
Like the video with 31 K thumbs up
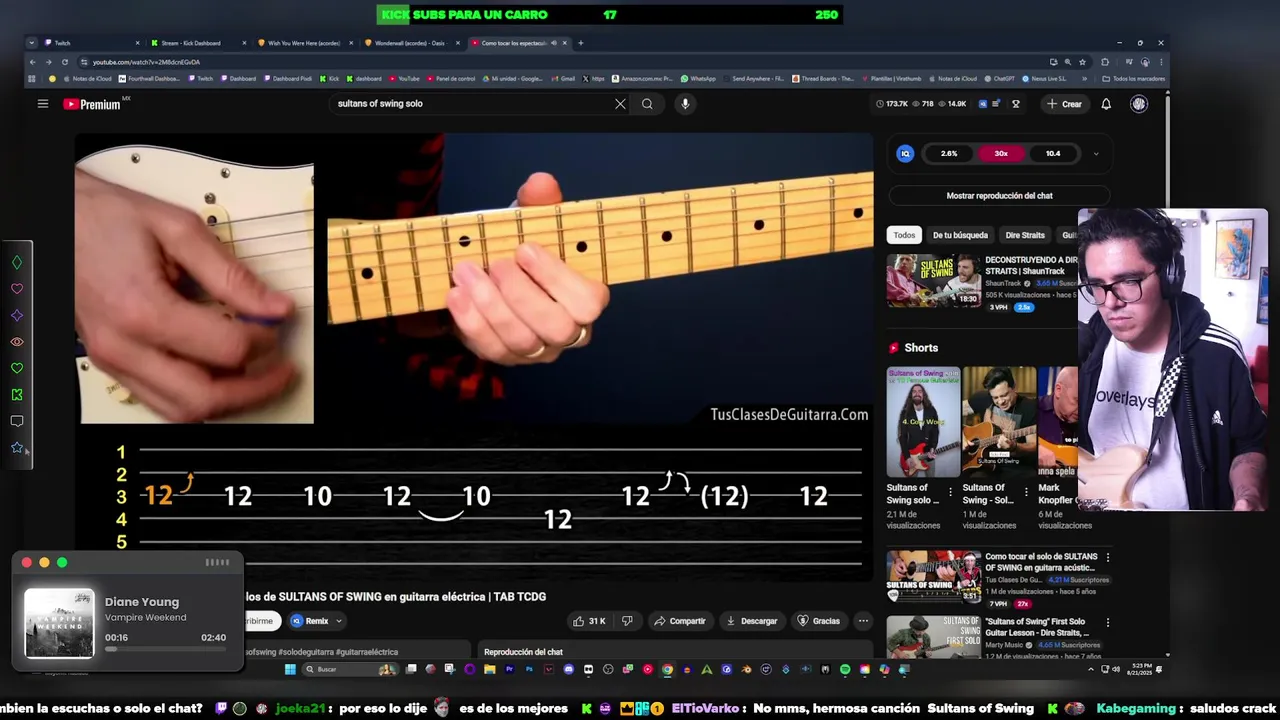click(590, 621)
